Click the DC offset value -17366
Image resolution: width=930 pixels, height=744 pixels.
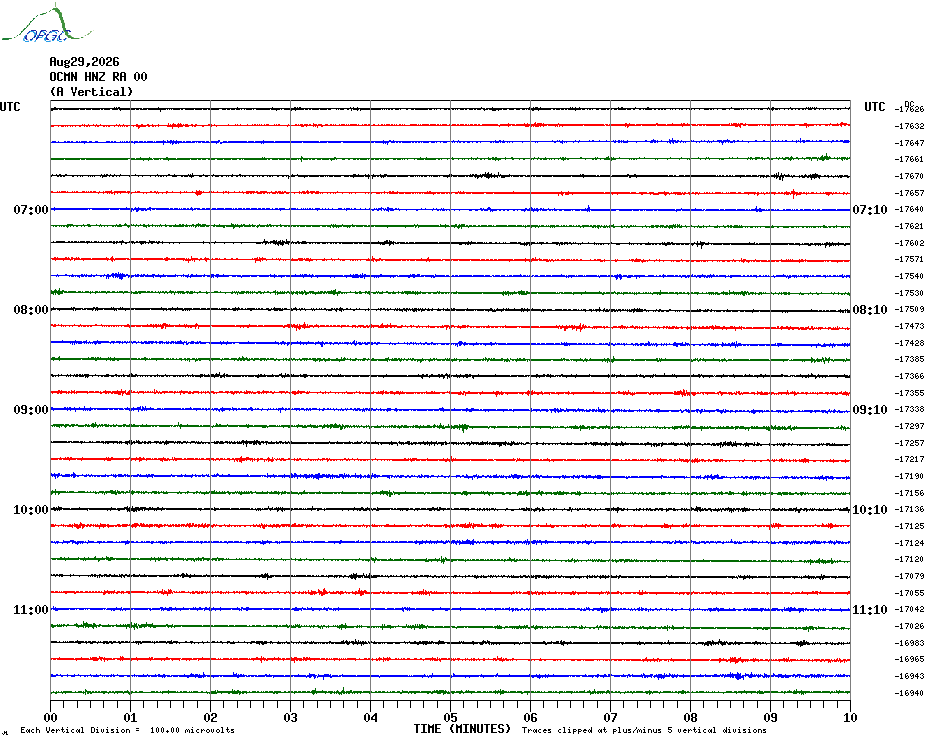tap(910, 376)
